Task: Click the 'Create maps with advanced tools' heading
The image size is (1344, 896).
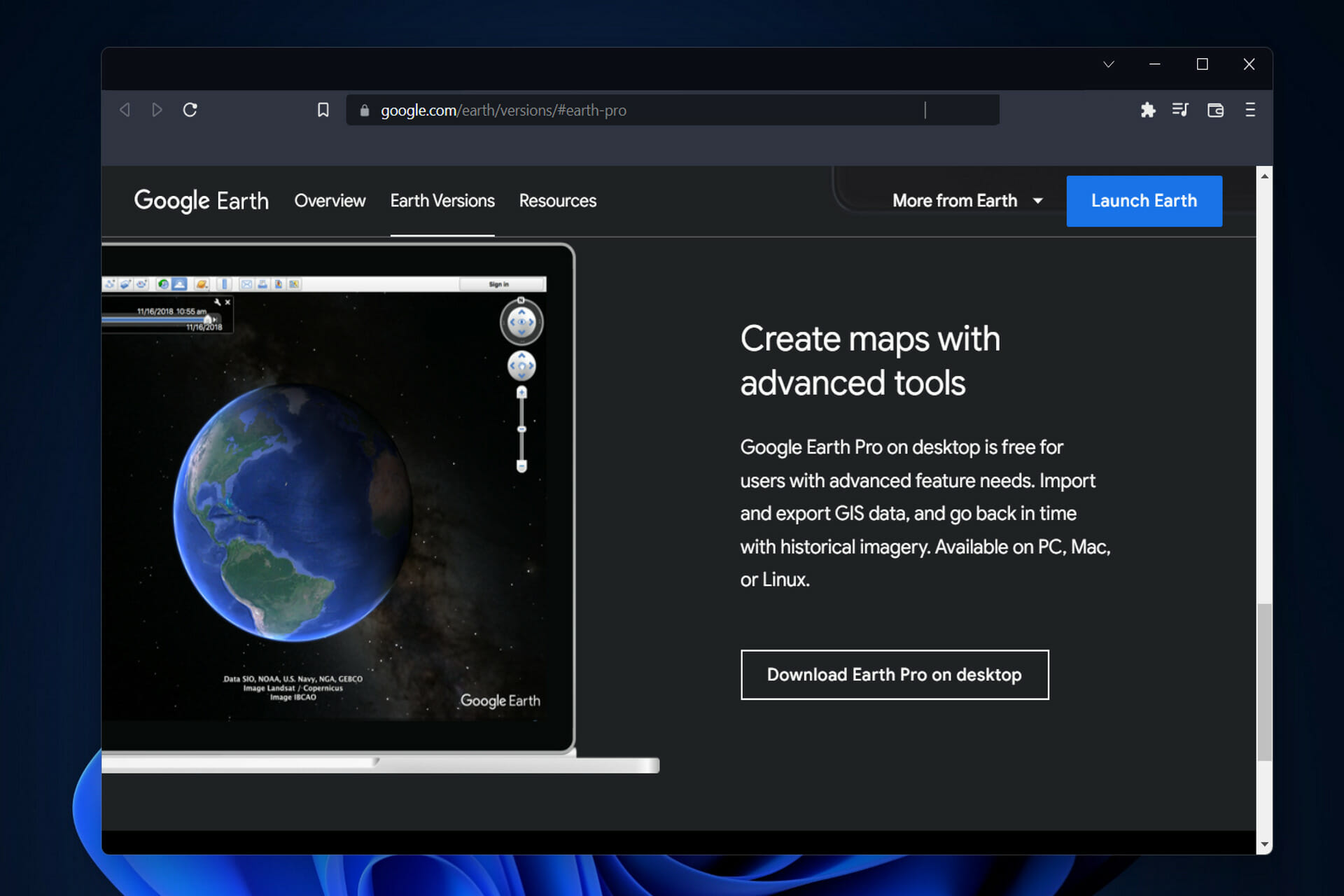Action: (870, 360)
